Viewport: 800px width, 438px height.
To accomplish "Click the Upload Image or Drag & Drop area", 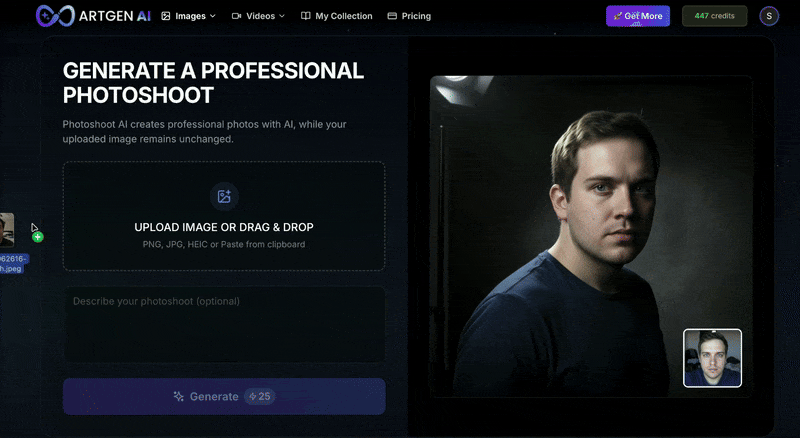I will (224, 216).
